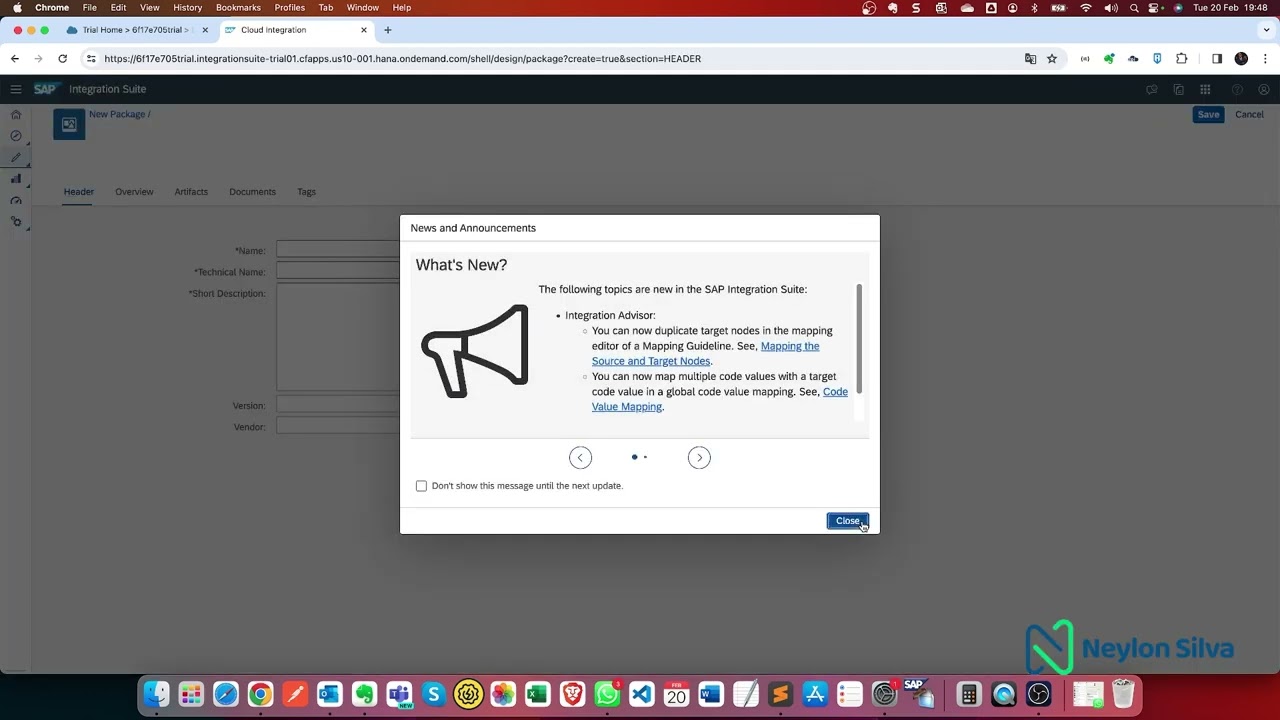Viewport: 1280px width, 720px height.
Task: Open Microsoft Teams from the Dock
Action: (x=399, y=694)
